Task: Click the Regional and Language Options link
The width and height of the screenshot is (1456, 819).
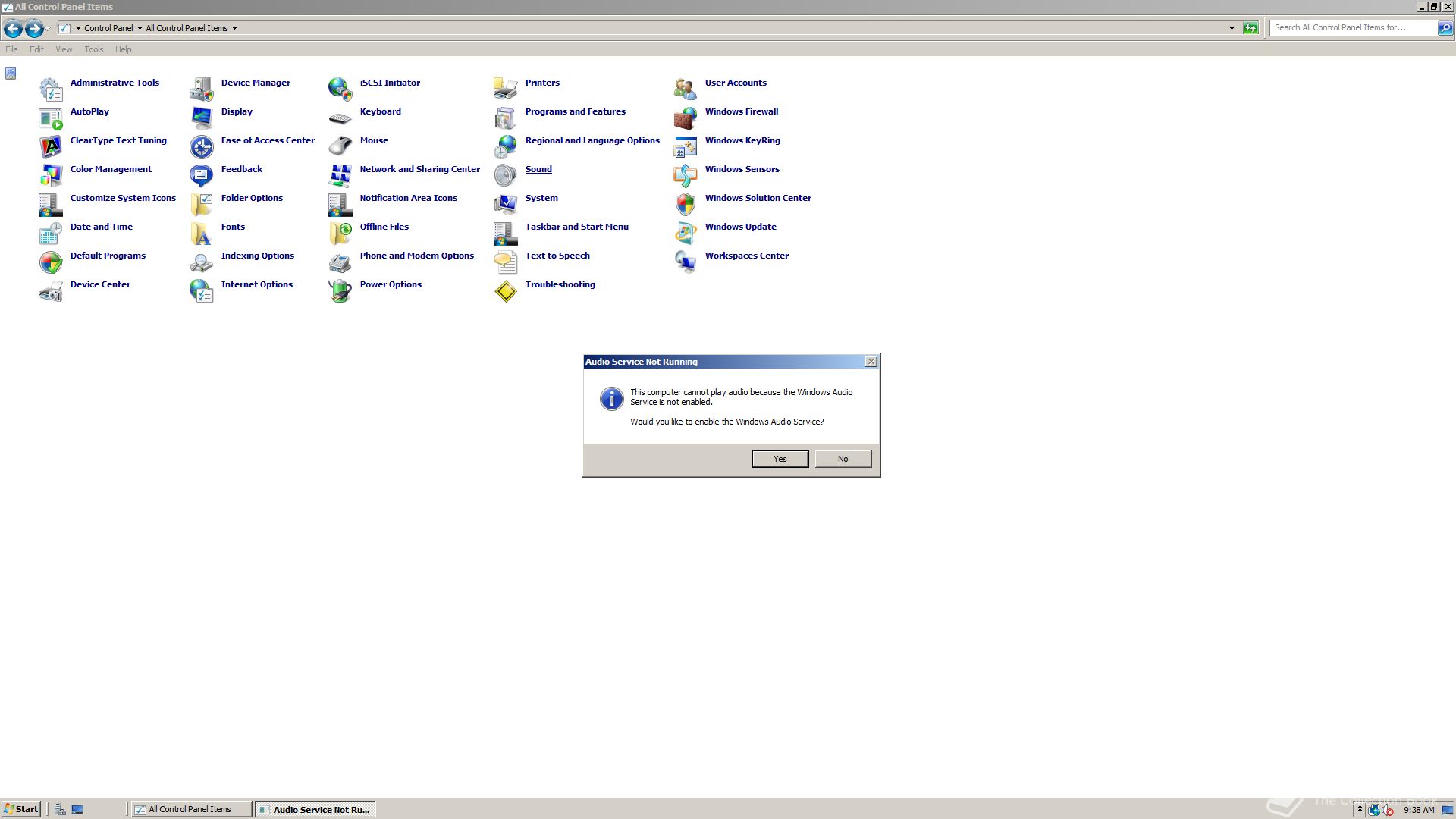Action: tap(592, 140)
